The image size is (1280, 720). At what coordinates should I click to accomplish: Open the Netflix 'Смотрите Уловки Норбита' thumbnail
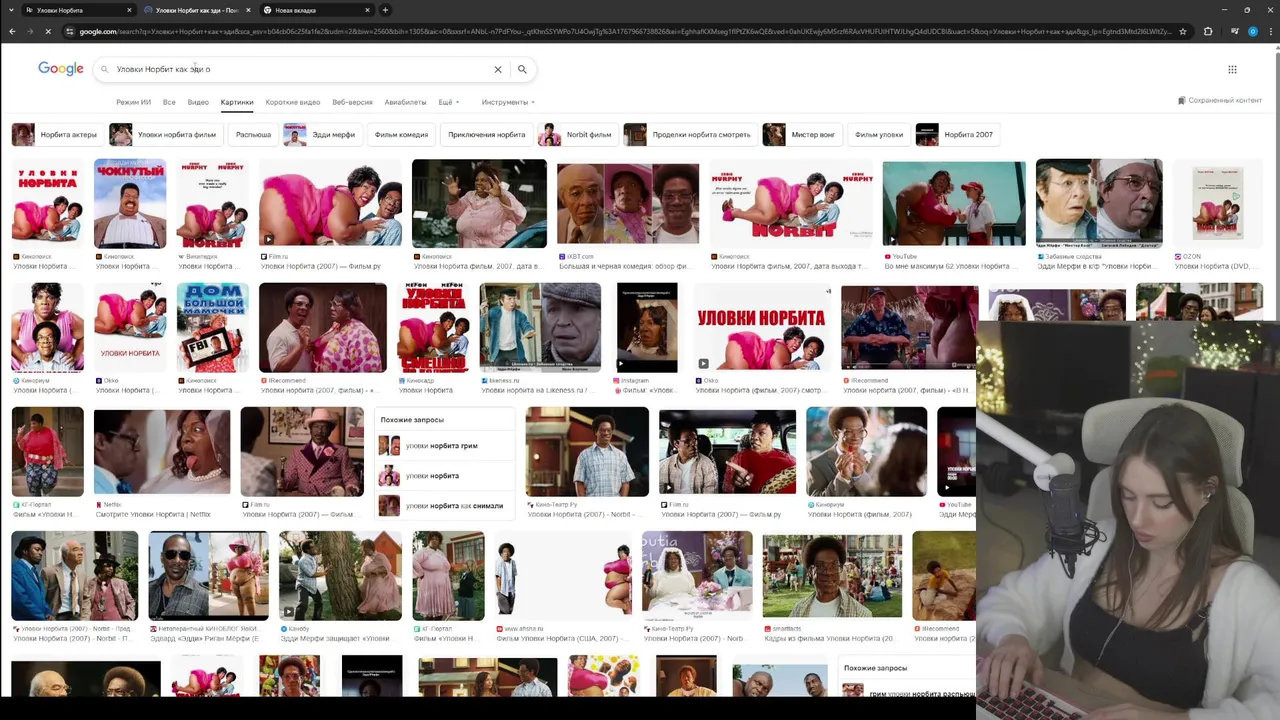click(162, 452)
